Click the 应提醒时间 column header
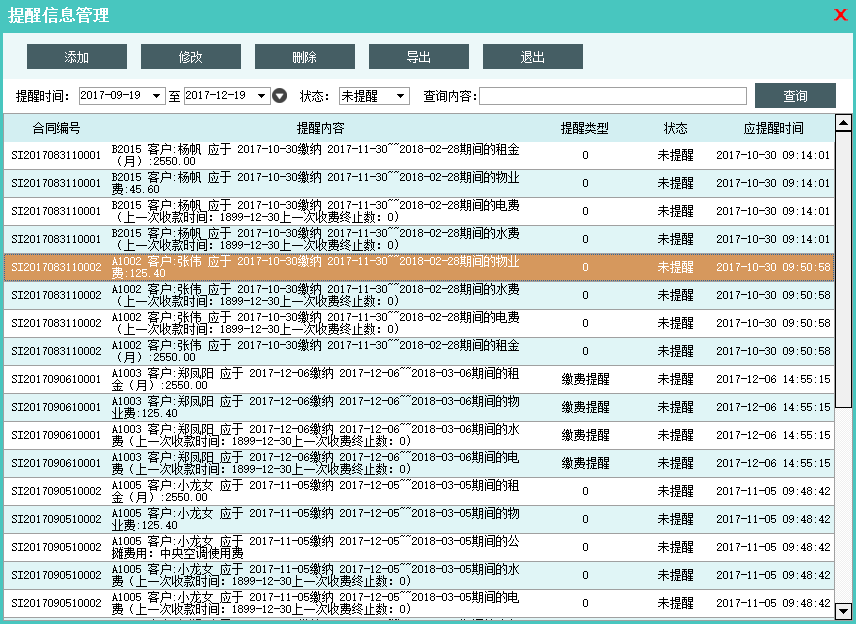This screenshot has width=856, height=624. tap(773, 128)
